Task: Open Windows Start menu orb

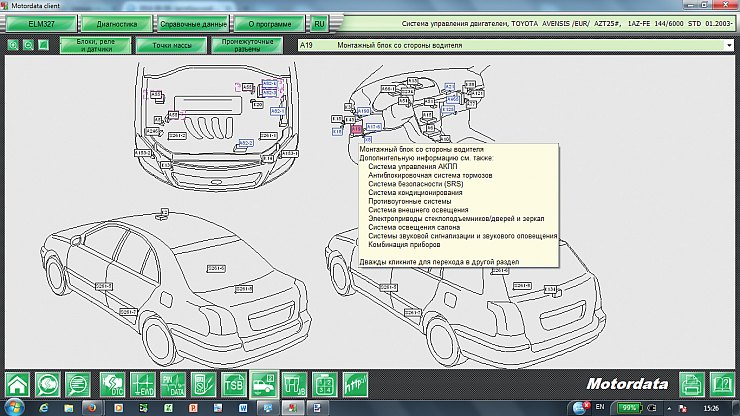Action: 13,408
